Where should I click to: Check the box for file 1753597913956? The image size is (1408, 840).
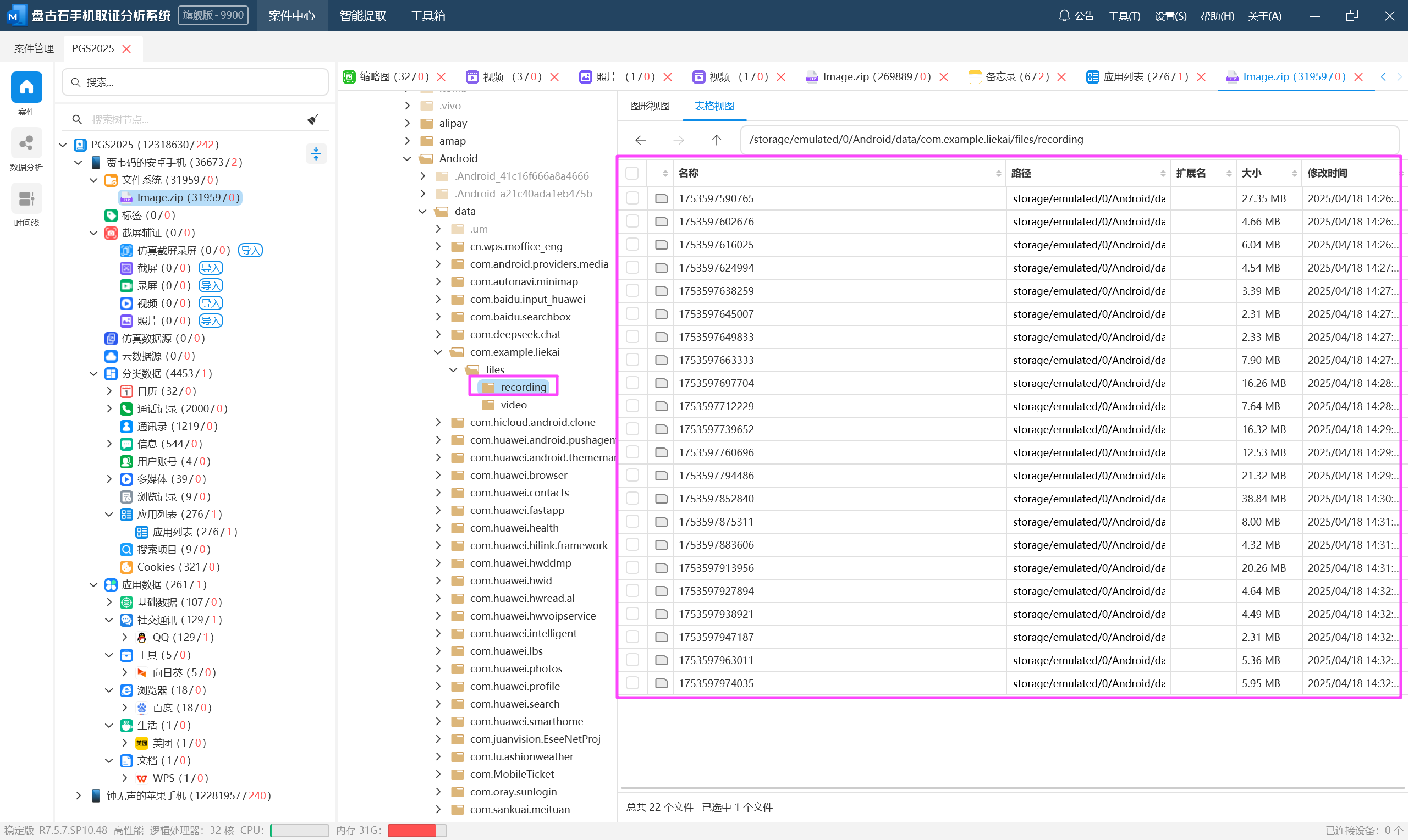(632, 568)
